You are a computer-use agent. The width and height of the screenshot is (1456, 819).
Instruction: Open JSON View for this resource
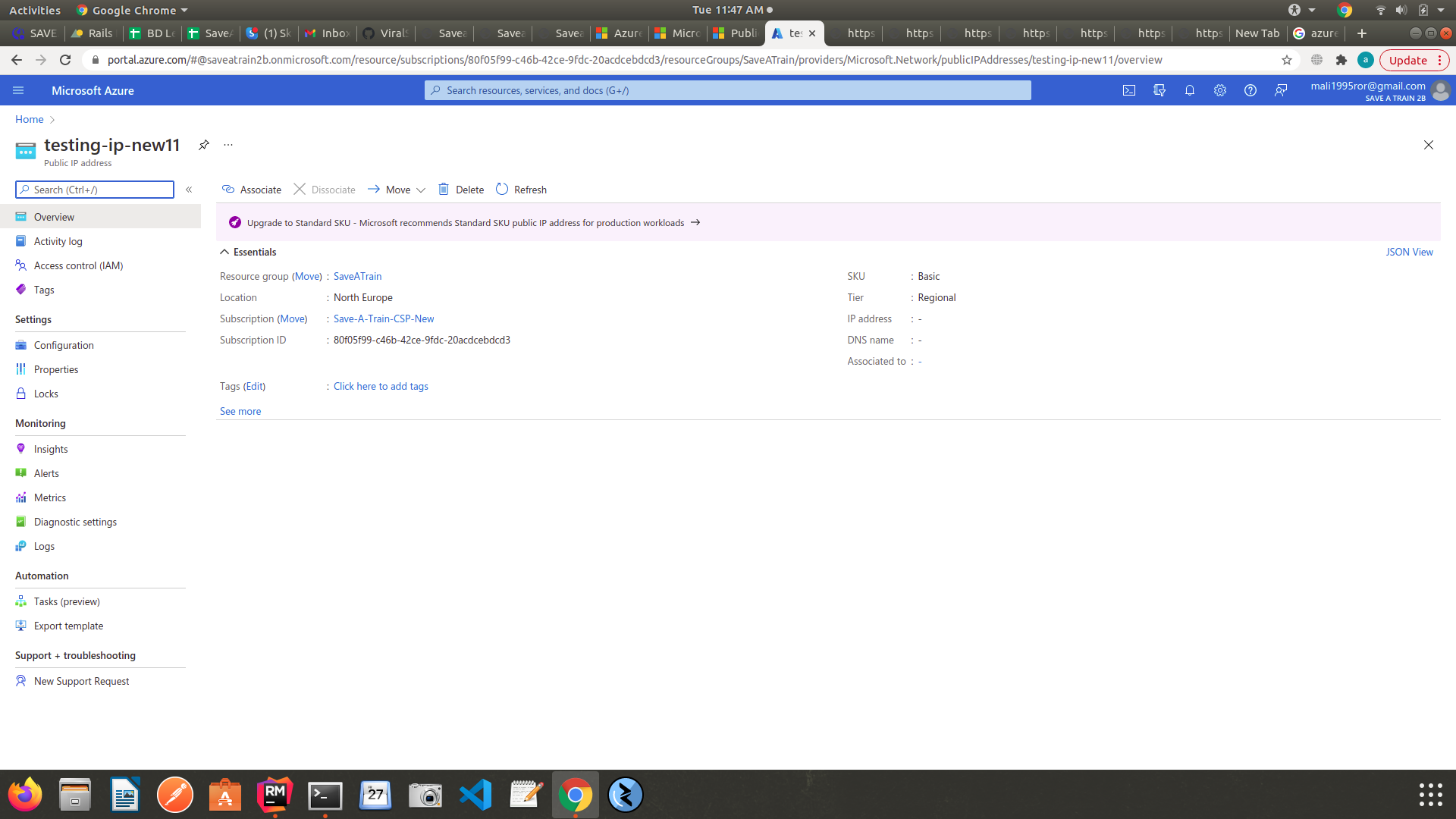pos(1409,252)
